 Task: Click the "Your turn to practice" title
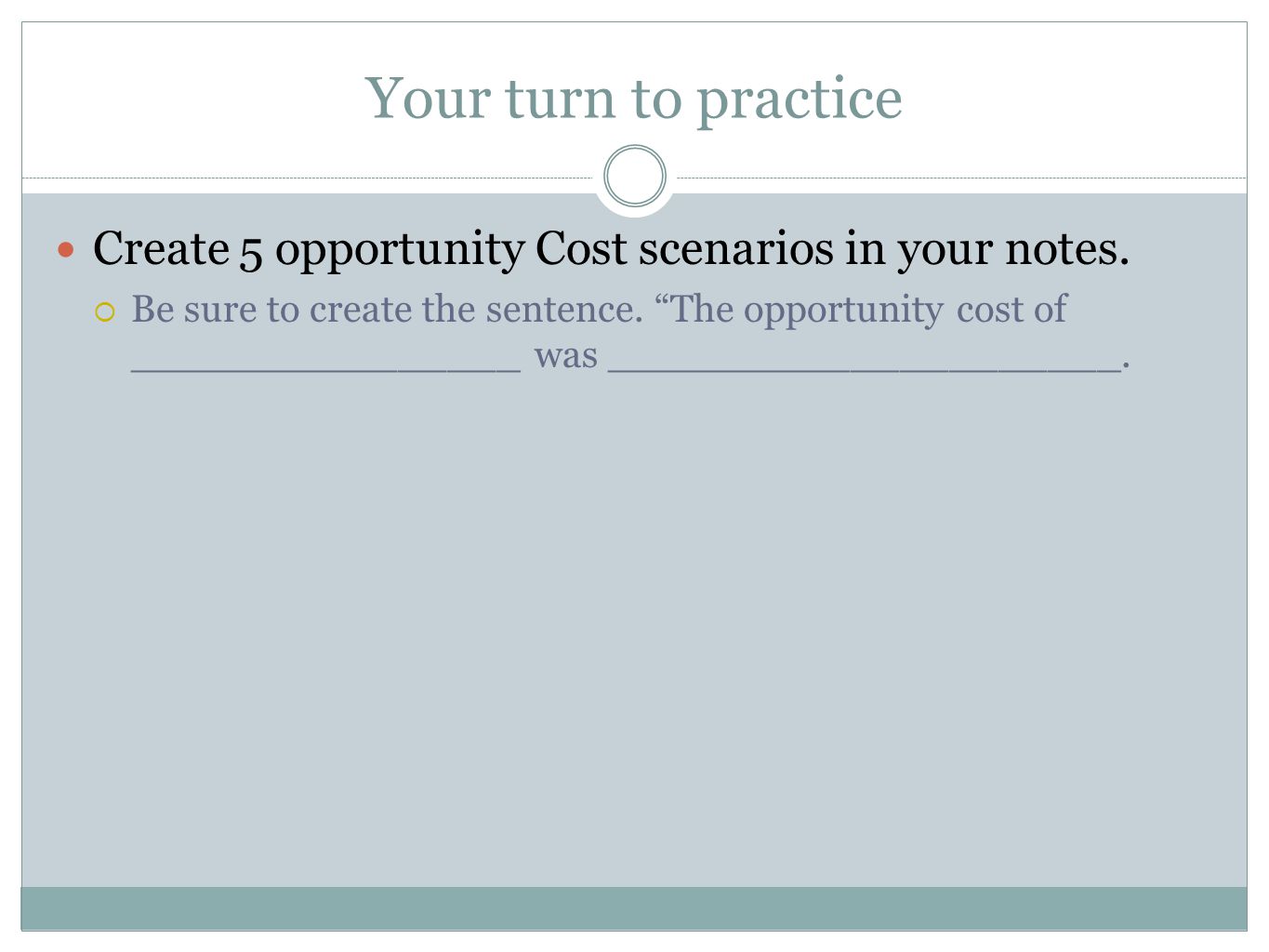634,98
